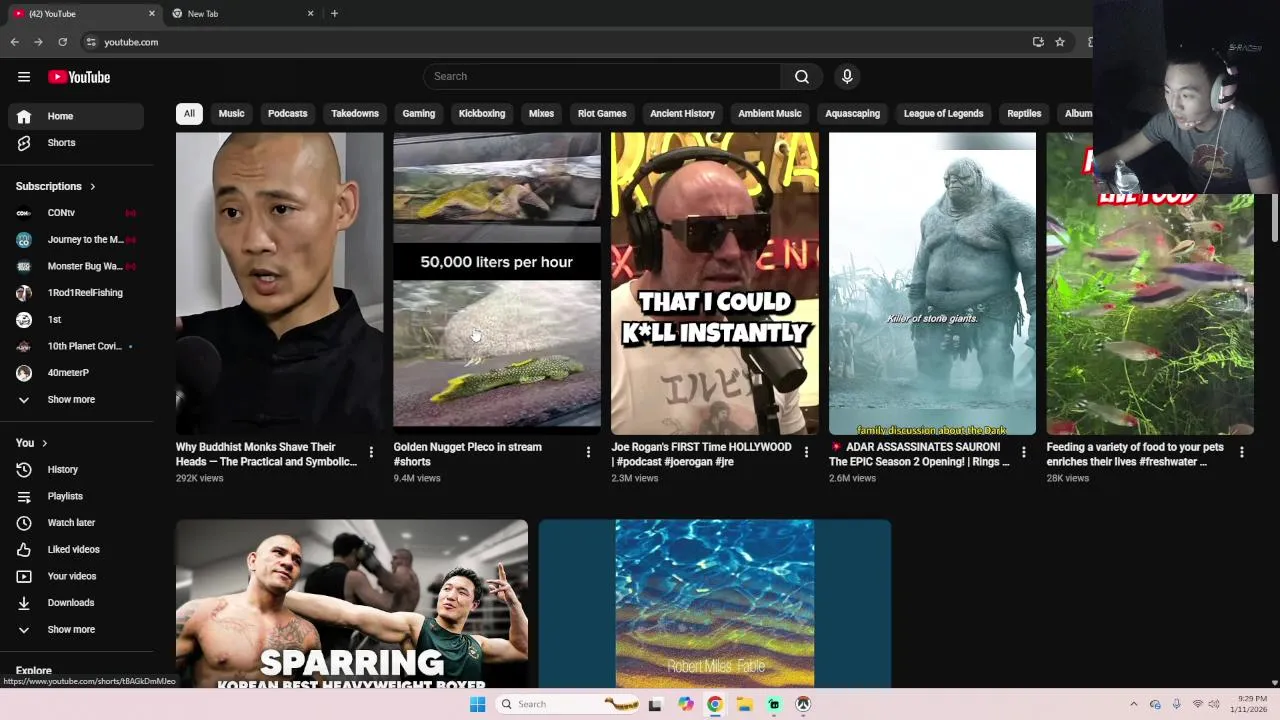
Task: Show hidden system tray icons
Action: point(1133,704)
